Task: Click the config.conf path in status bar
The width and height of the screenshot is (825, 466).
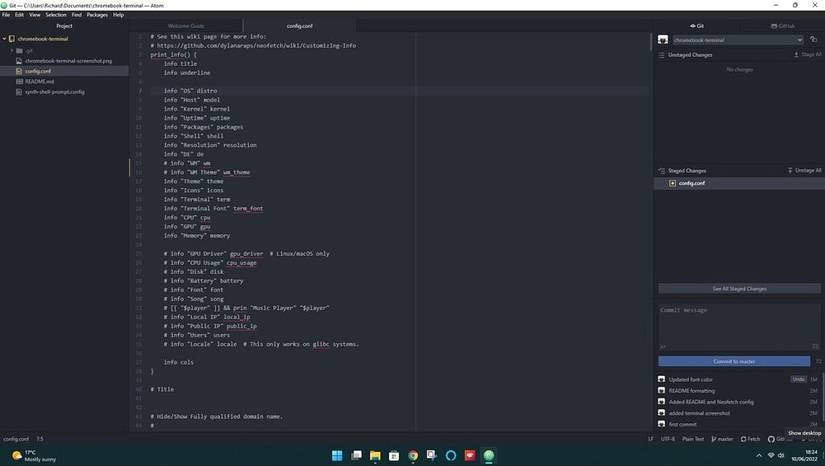Action: tap(16, 439)
